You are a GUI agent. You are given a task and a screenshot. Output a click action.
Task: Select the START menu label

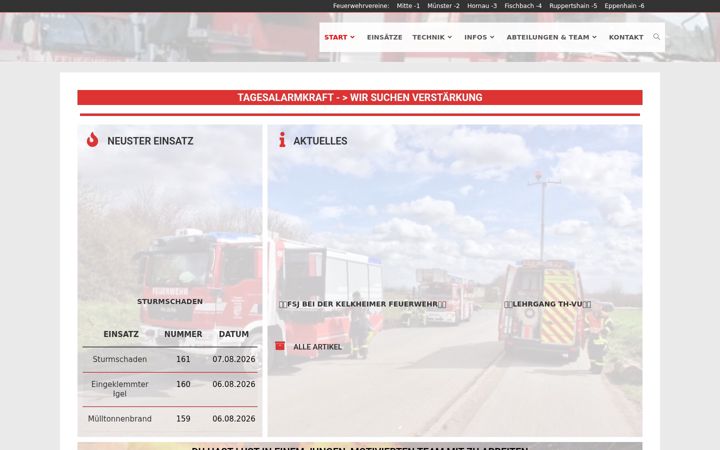click(x=336, y=37)
